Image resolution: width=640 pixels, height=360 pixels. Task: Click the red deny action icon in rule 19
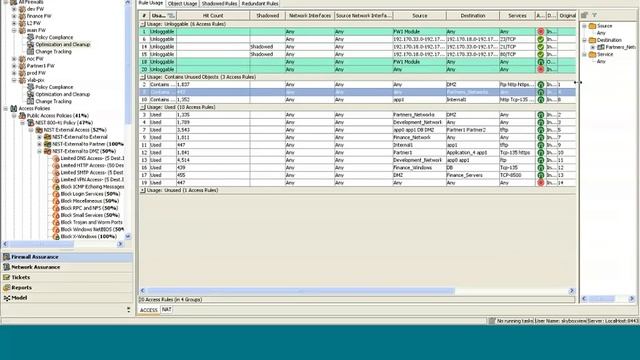540,183
